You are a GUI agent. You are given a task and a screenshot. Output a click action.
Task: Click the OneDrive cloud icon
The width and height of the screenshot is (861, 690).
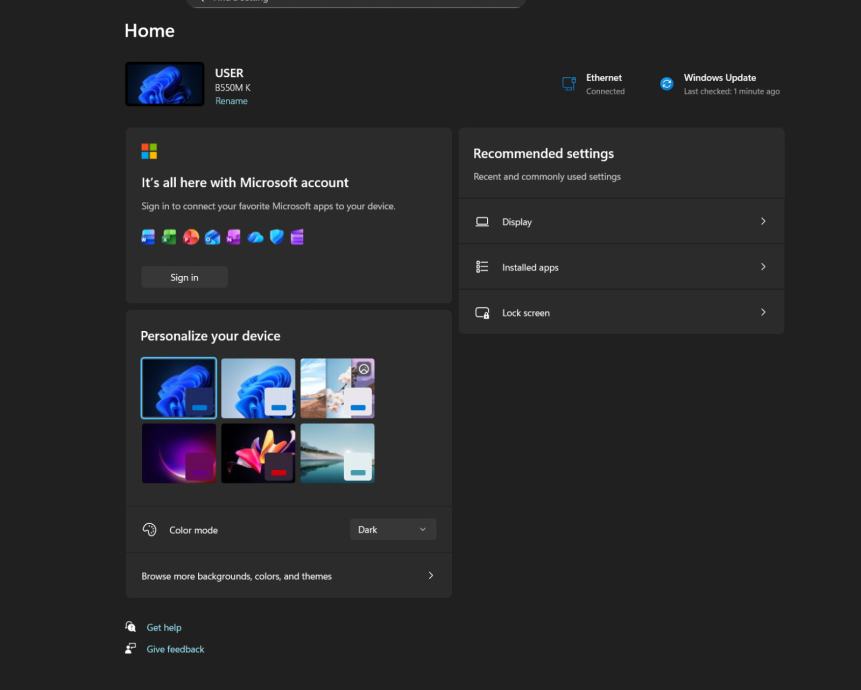click(x=255, y=237)
